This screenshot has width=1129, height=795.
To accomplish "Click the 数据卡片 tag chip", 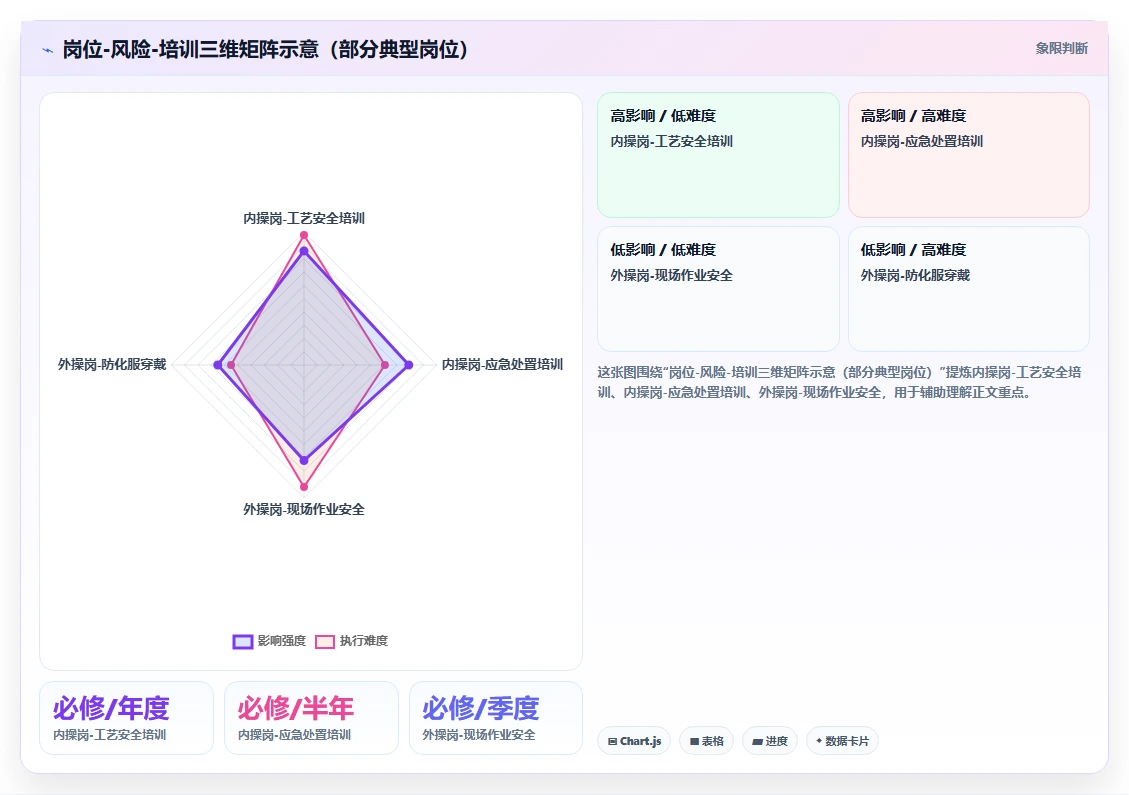I will click(x=842, y=741).
